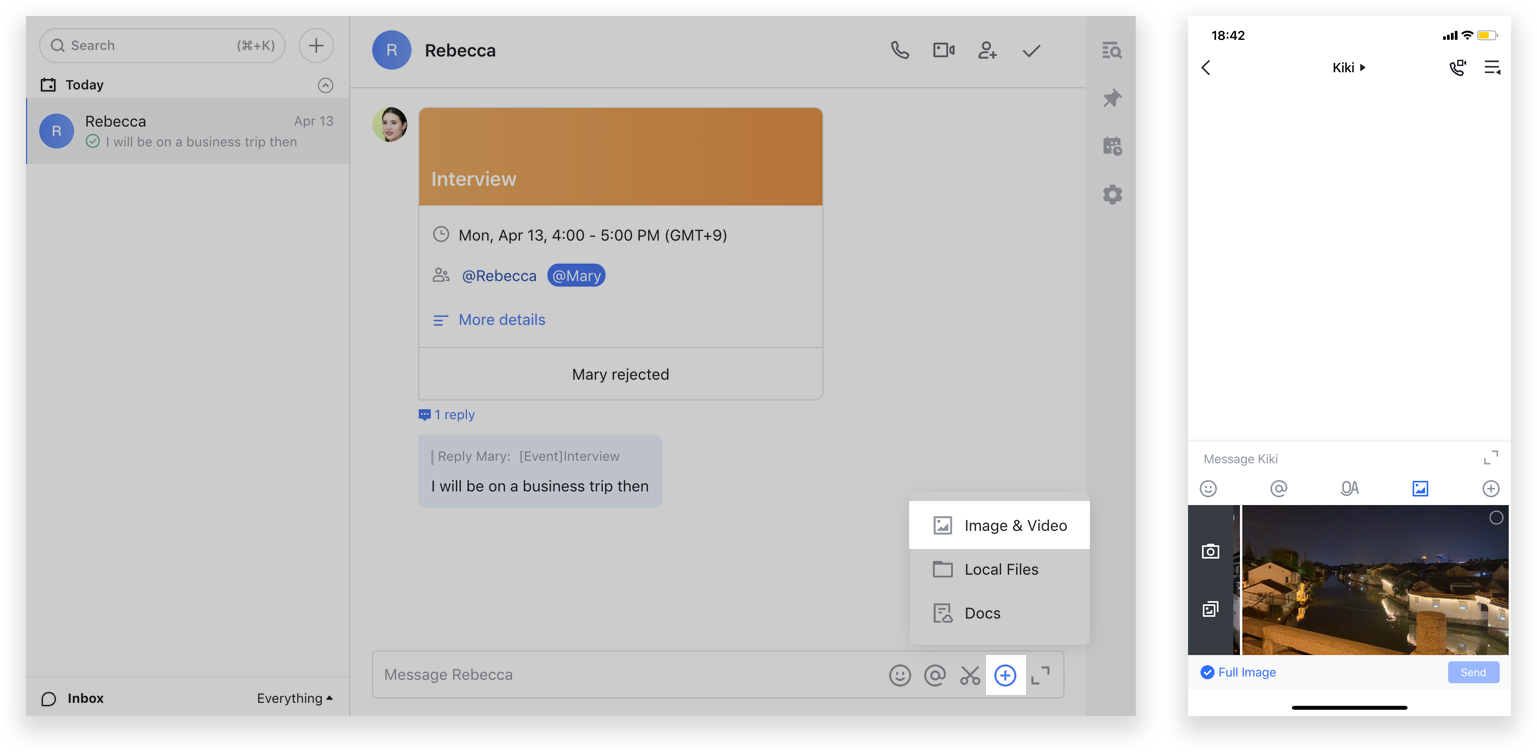
Task: Open the Everything filter dropdown
Action: tap(294, 698)
